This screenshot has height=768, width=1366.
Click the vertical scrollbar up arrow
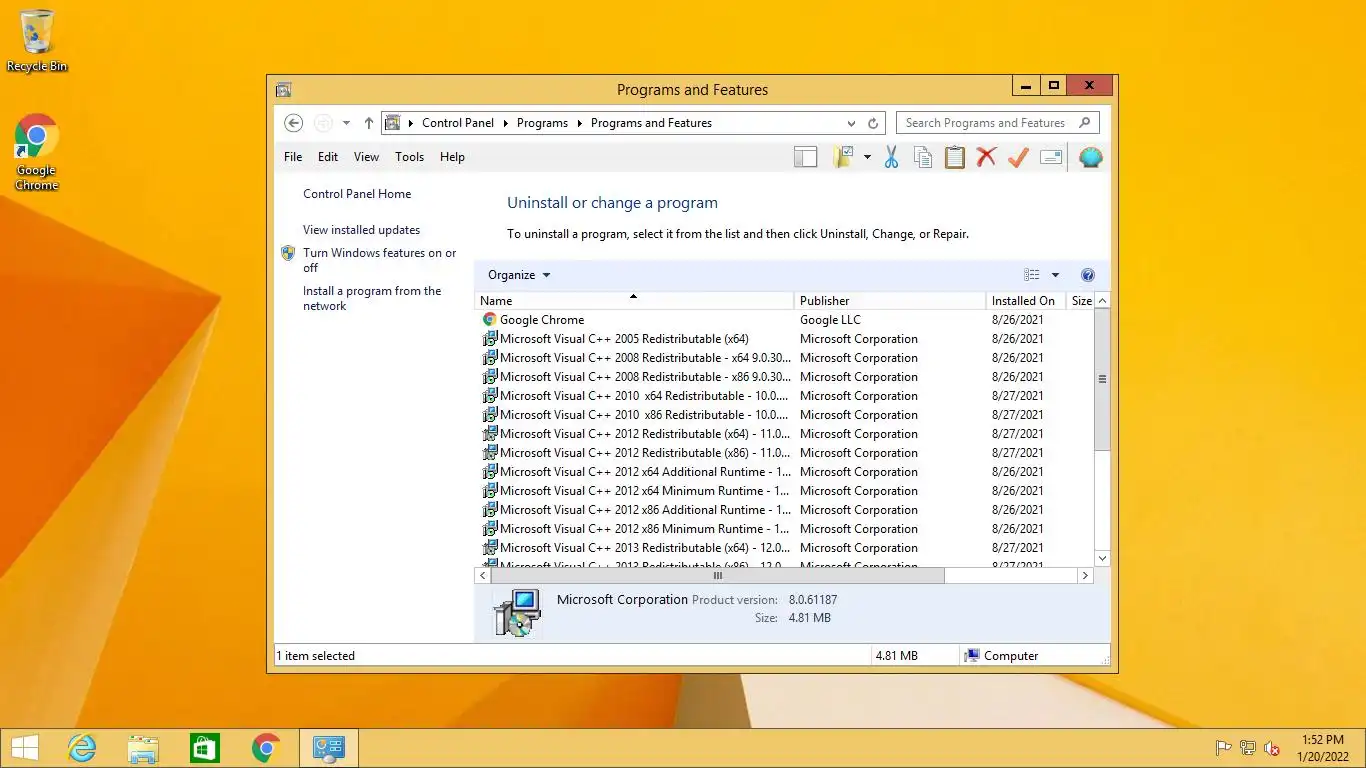pos(1102,301)
